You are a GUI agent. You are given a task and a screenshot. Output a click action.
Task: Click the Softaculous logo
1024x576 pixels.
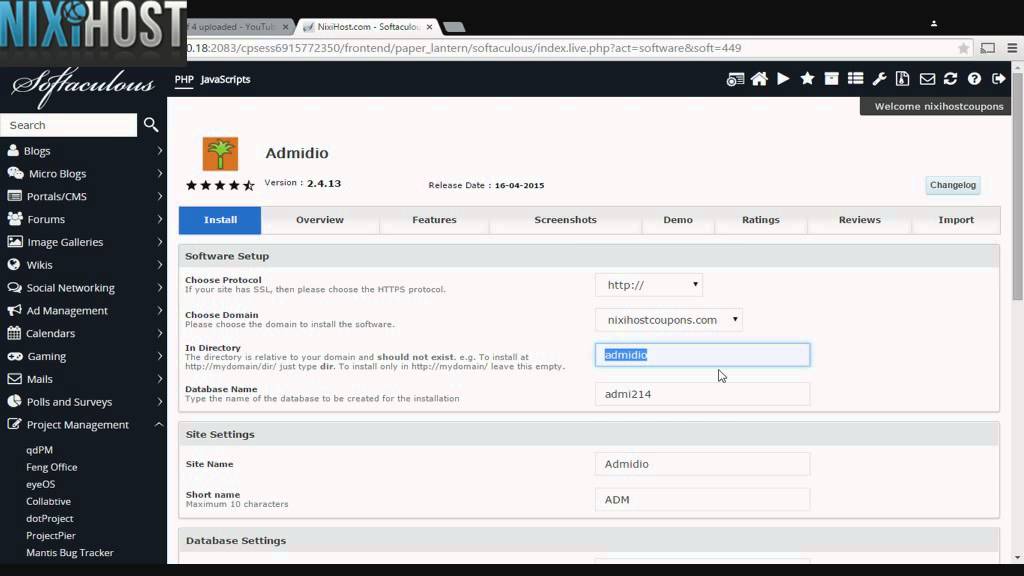click(83, 86)
